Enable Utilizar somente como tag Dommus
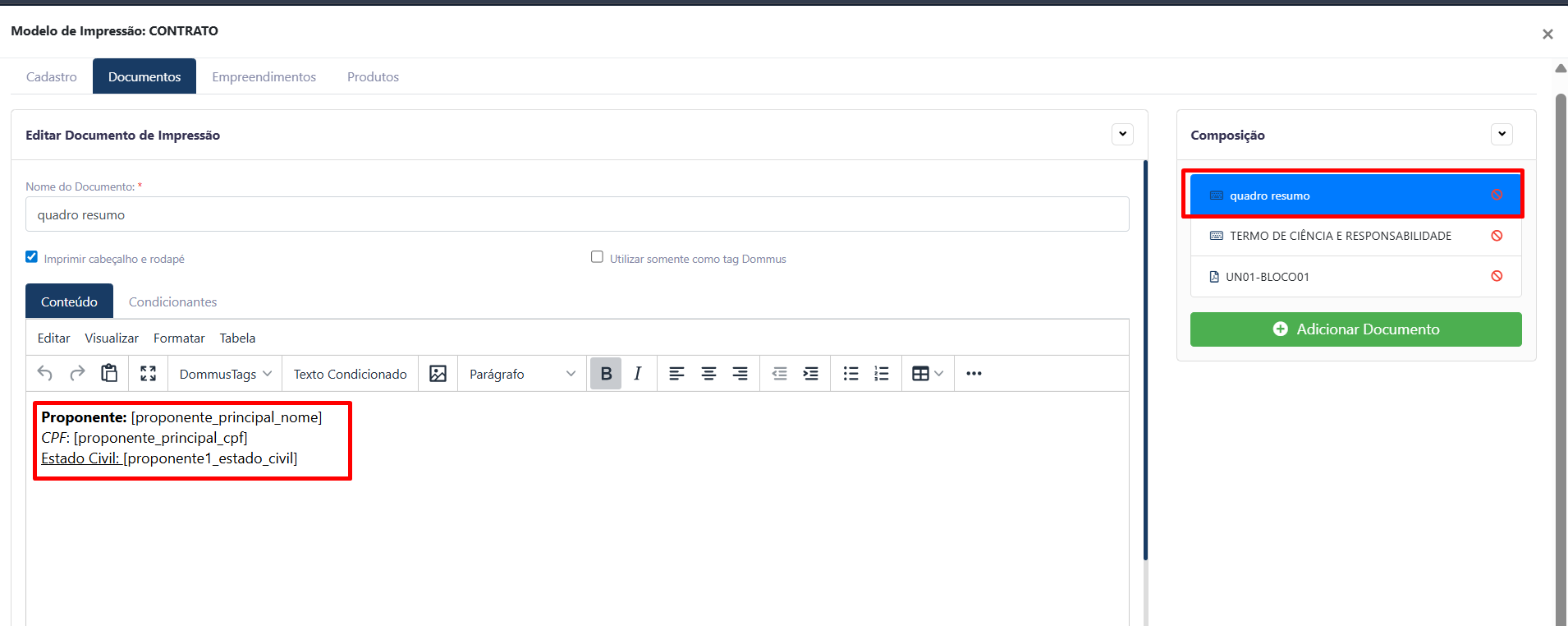The width and height of the screenshot is (1568, 626). (x=597, y=257)
